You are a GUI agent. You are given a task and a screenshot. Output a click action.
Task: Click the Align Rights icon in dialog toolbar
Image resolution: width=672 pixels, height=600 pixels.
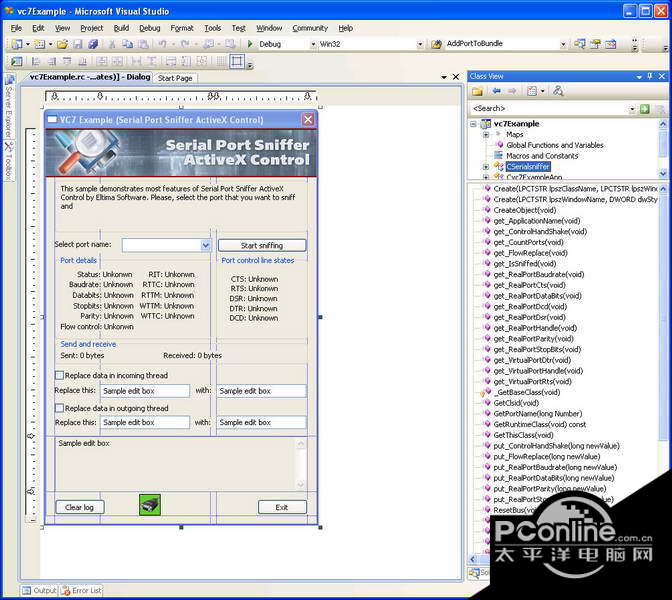(x=52, y=62)
